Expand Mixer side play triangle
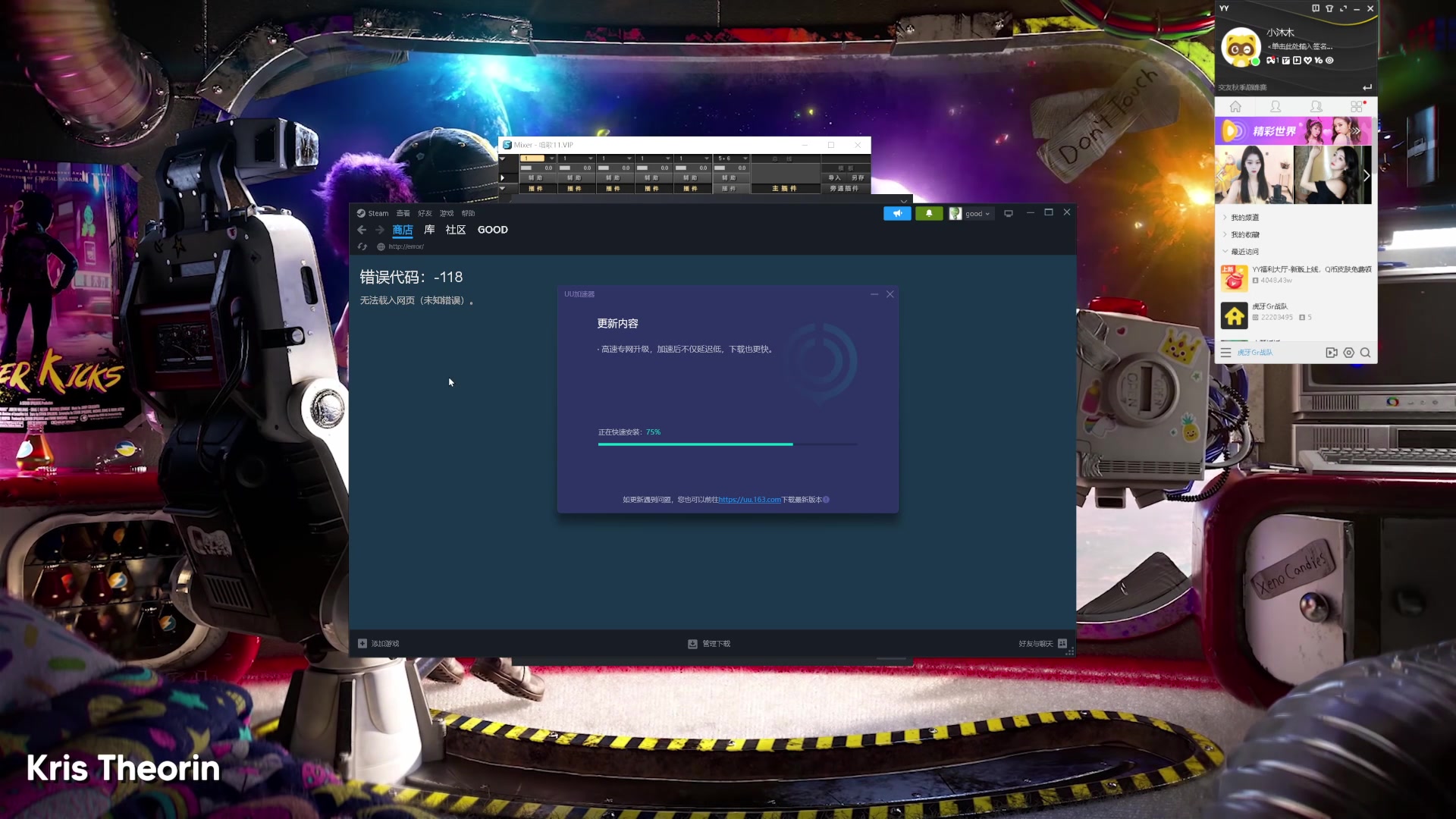Screen dimensions: 1456x819 tap(502, 177)
